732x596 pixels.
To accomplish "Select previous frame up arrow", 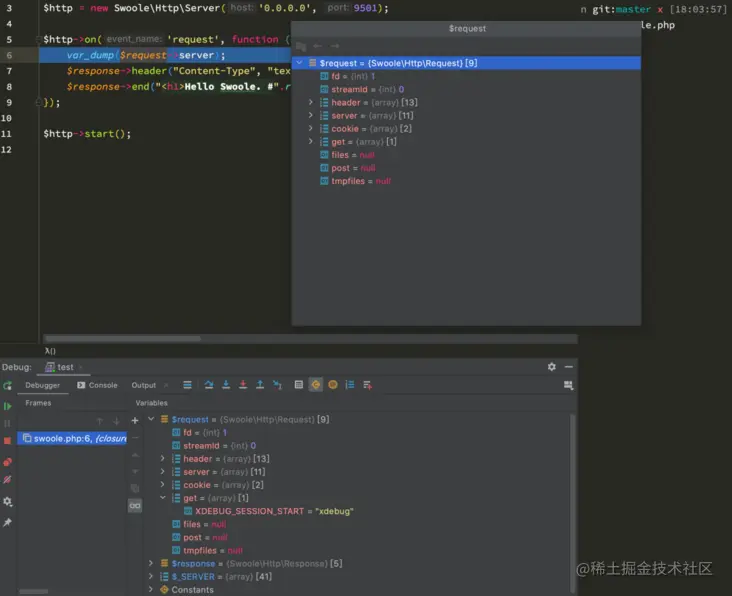I will pos(99,421).
